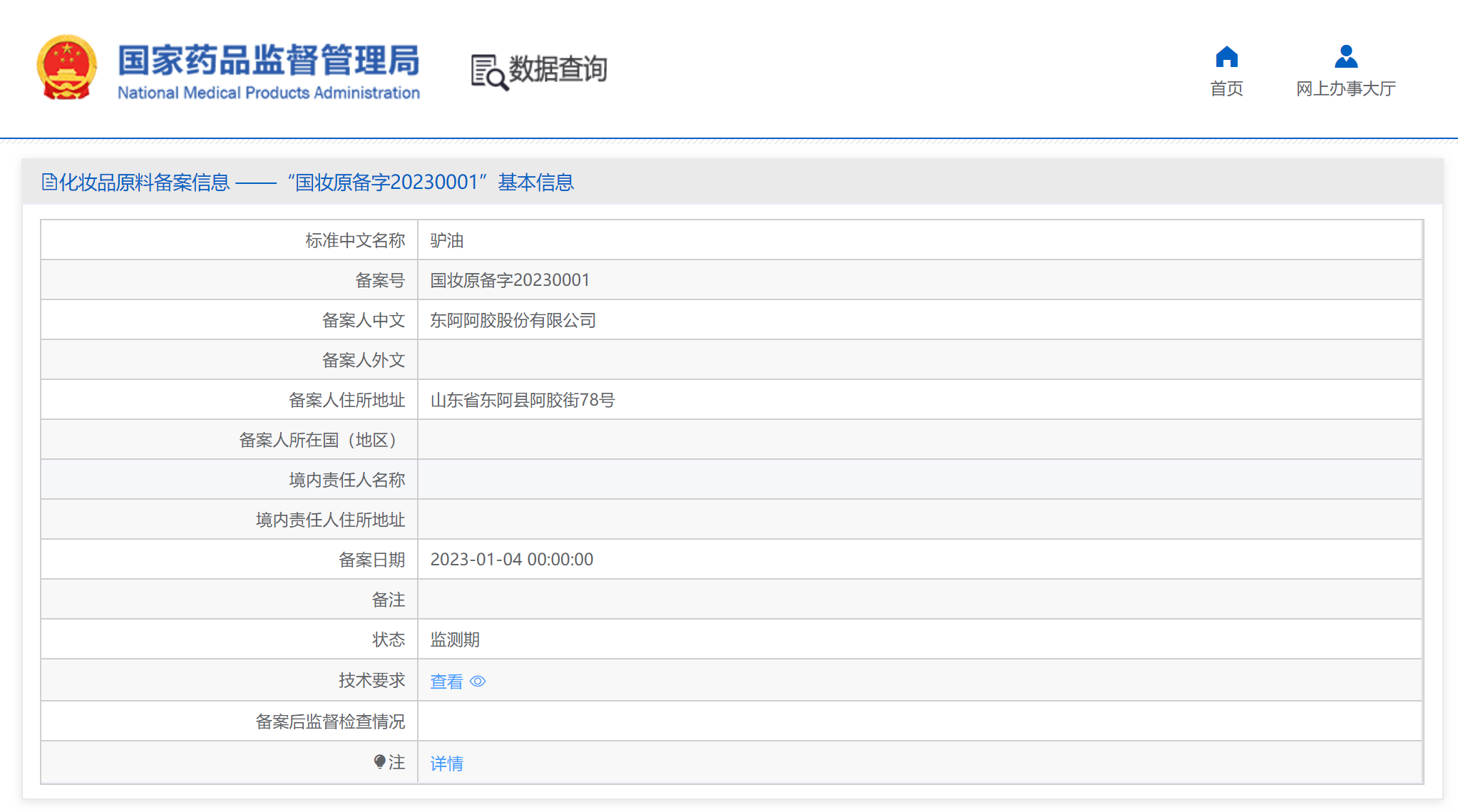1458x812 pixels.
Task: Click the 数据查询 heading text
Action: (558, 69)
